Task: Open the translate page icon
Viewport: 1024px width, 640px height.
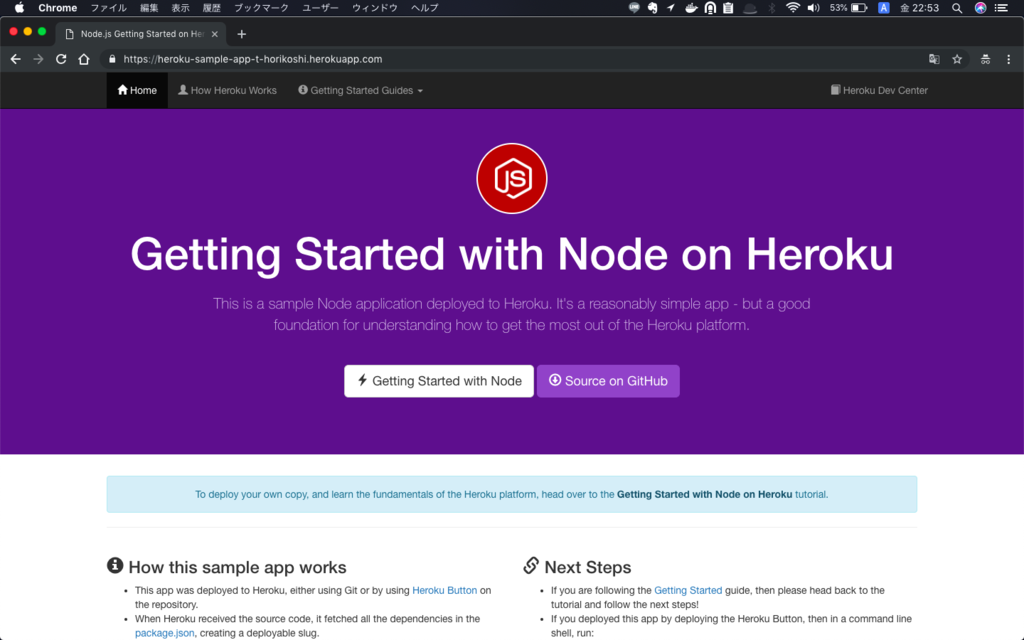Action: click(934, 59)
